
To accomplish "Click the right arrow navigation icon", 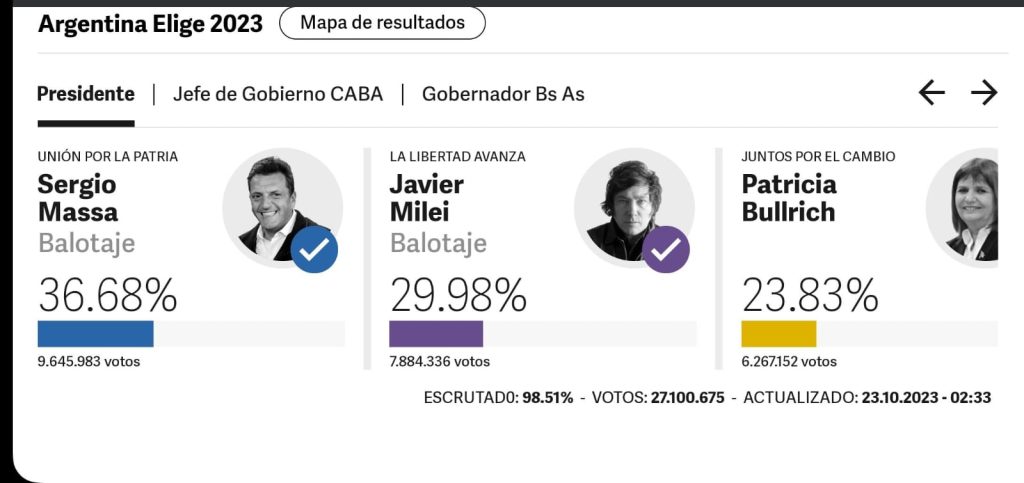I will (984, 93).
